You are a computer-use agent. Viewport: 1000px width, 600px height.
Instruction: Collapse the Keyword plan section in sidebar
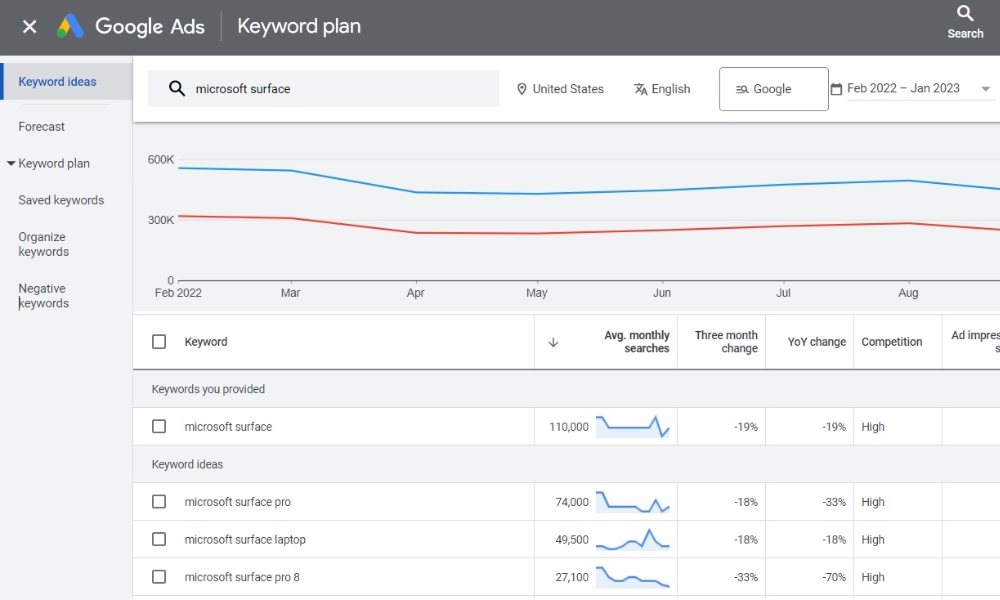(x=11, y=163)
